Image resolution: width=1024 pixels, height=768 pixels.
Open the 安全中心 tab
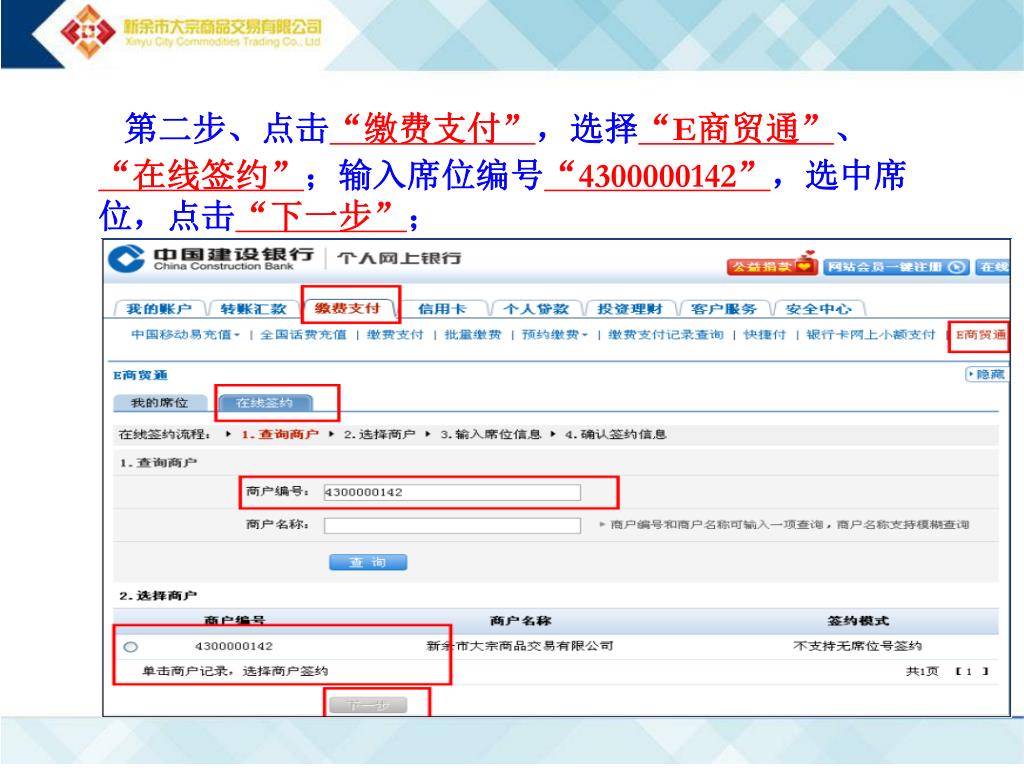[819, 309]
